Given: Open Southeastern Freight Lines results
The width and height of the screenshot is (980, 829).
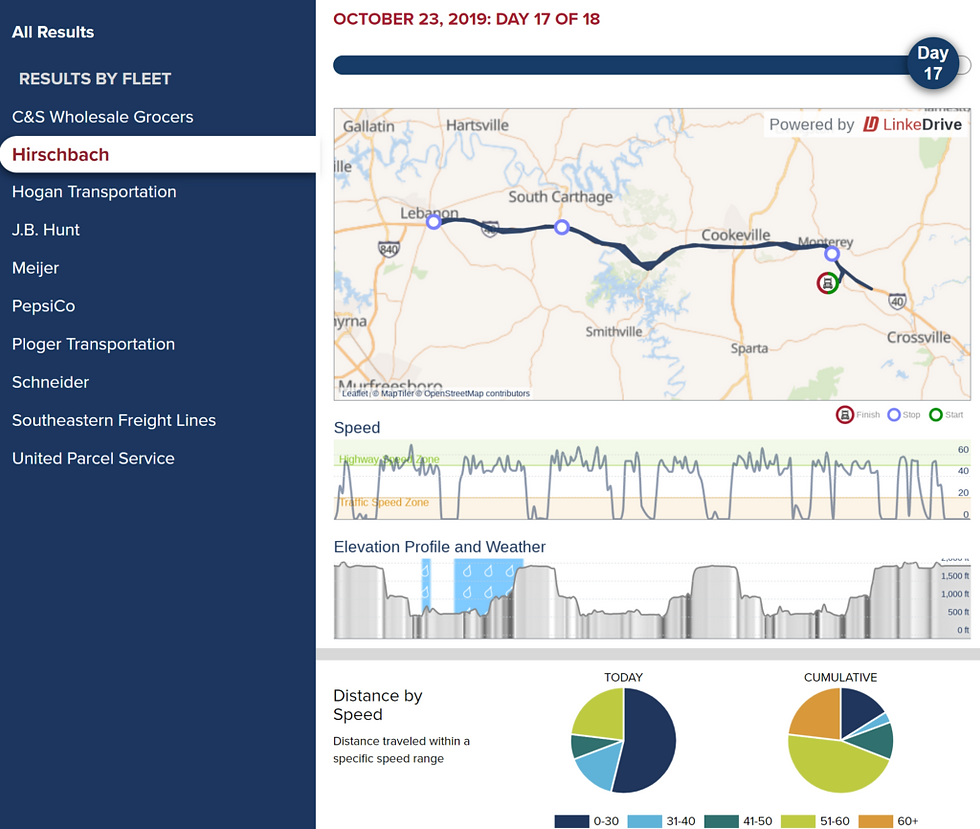Looking at the screenshot, I should pos(114,421).
